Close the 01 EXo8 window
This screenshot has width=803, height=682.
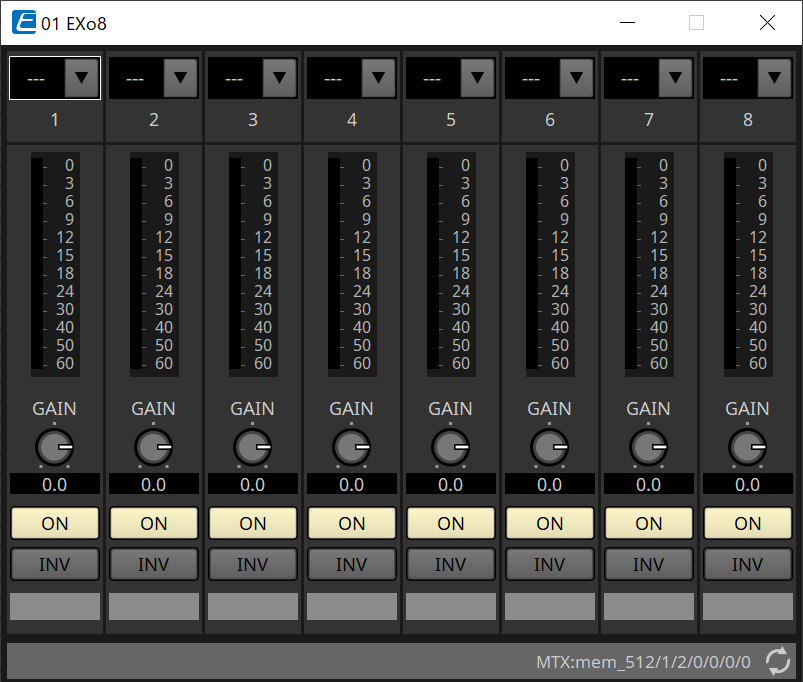[767, 22]
